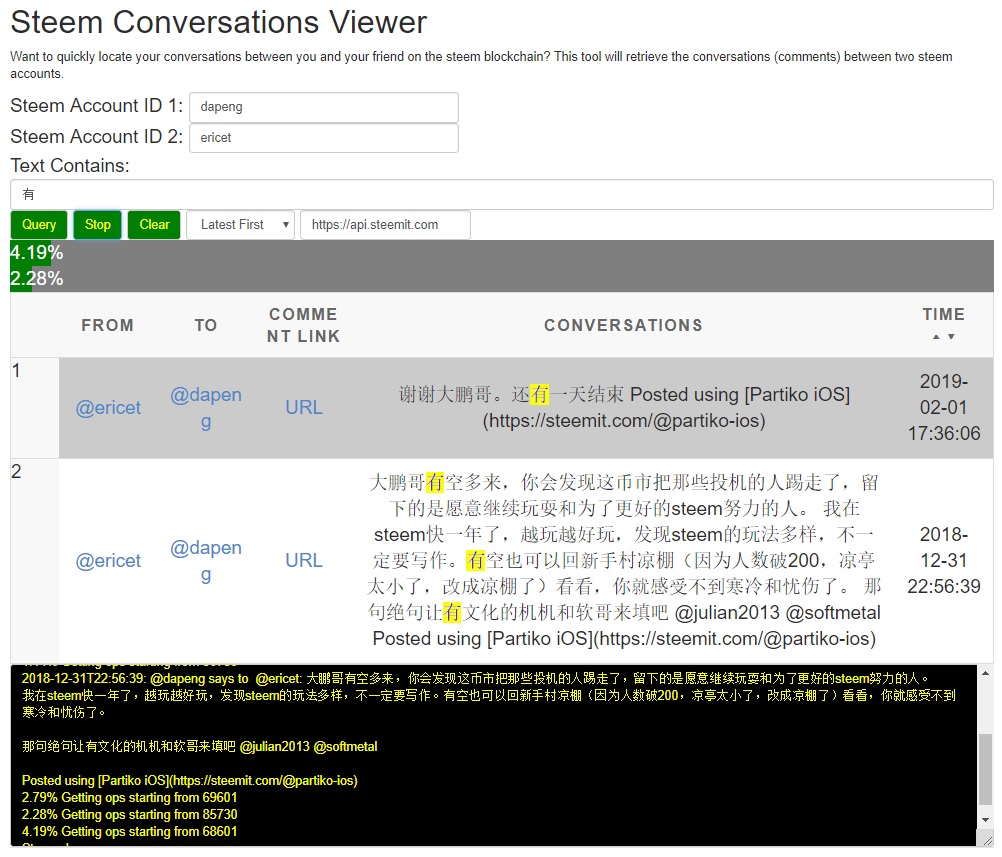This screenshot has height=857, width=1002.
Task: Focus the Steem Account ID 2 field
Action: click(323, 138)
